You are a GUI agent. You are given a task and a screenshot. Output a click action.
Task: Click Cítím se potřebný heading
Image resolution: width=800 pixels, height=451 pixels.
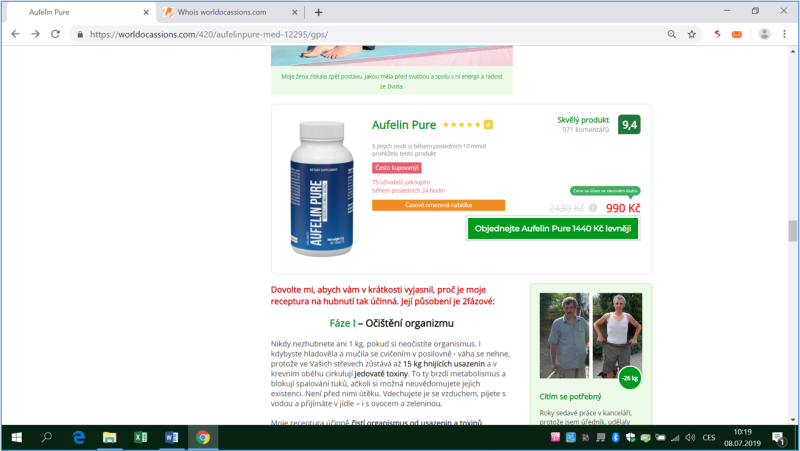[x=570, y=396]
